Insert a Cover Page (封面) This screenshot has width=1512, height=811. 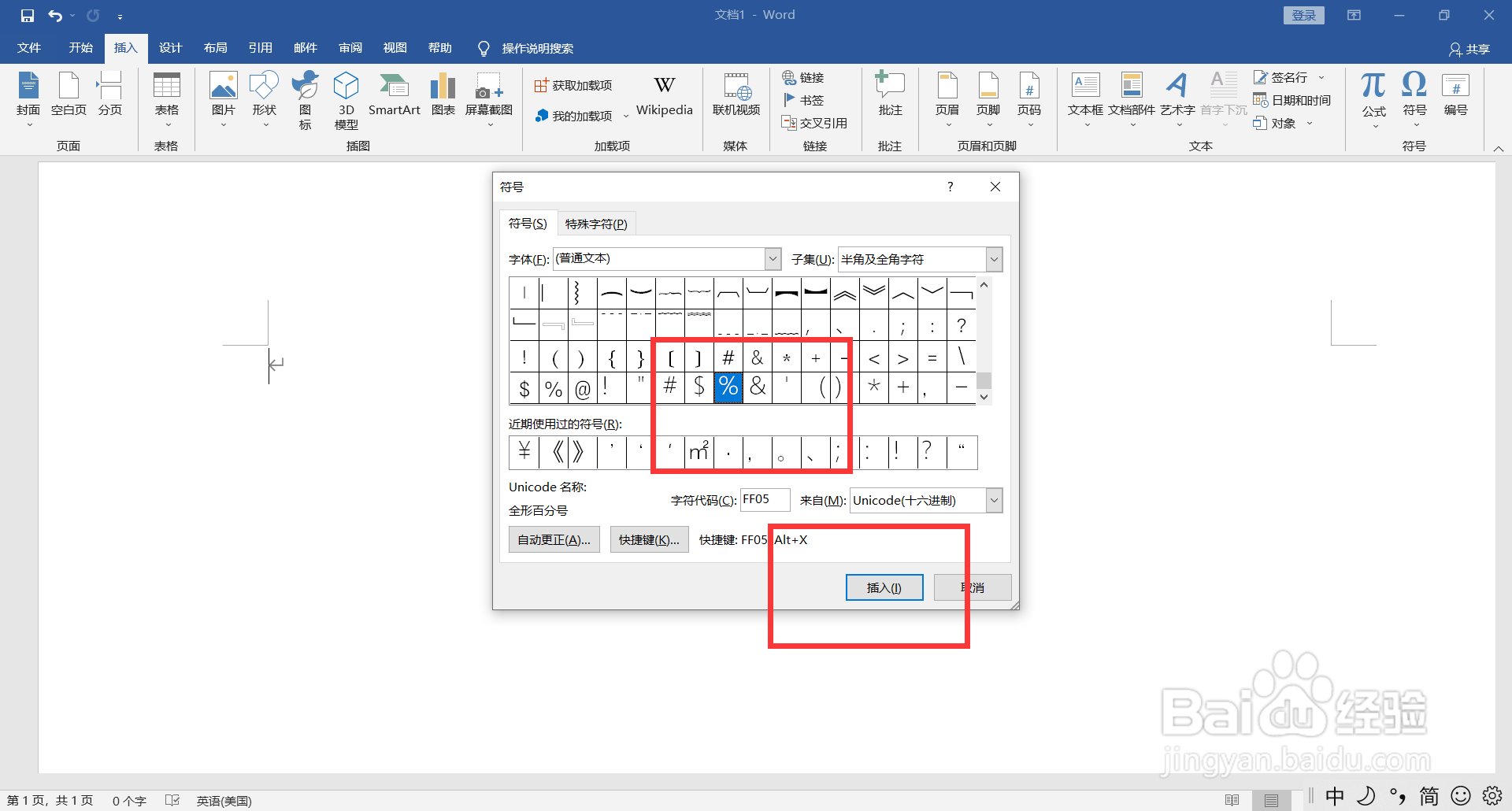pos(28,100)
